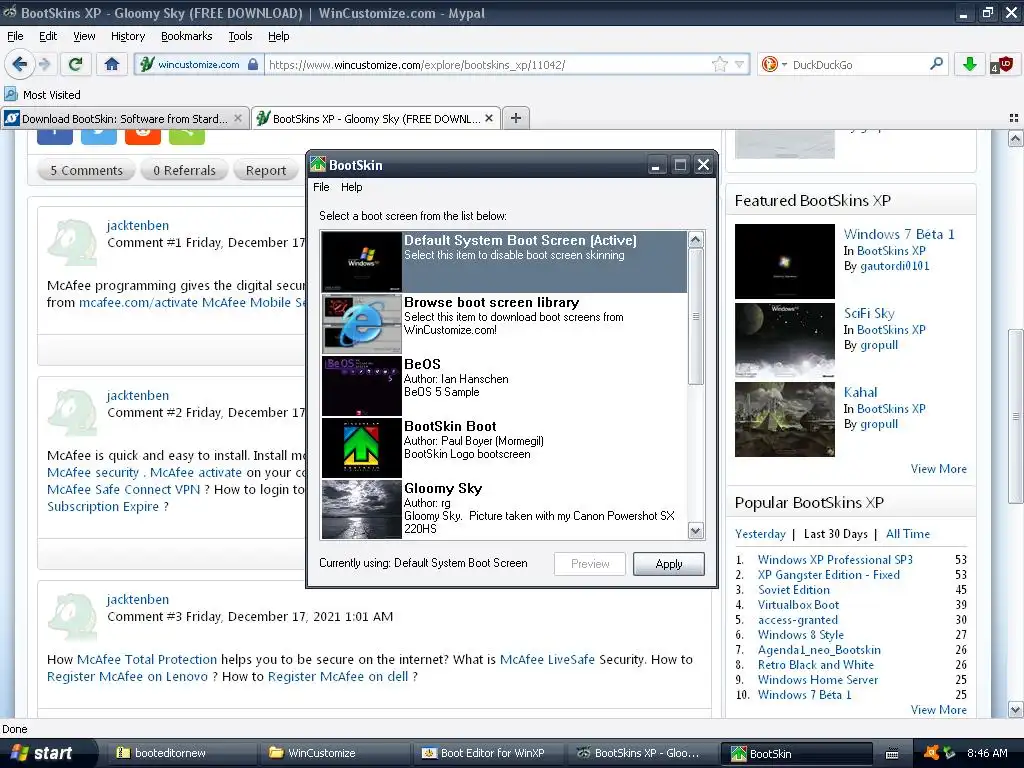Click the Preview button in BootSkin

(590, 564)
